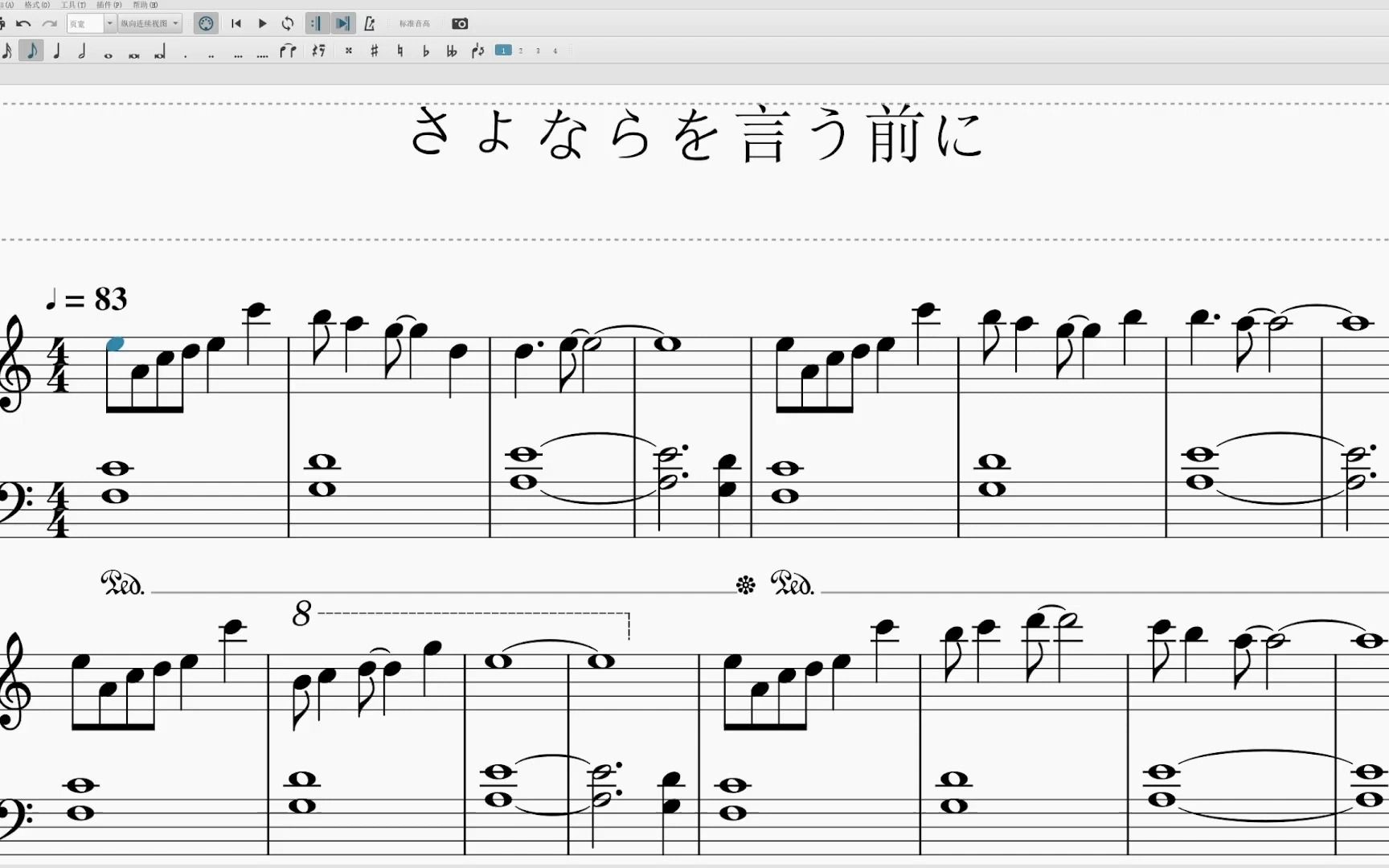Viewport: 1389px width, 868px height.
Task: Click the camera image capture icon
Action: (x=460, y=24)
